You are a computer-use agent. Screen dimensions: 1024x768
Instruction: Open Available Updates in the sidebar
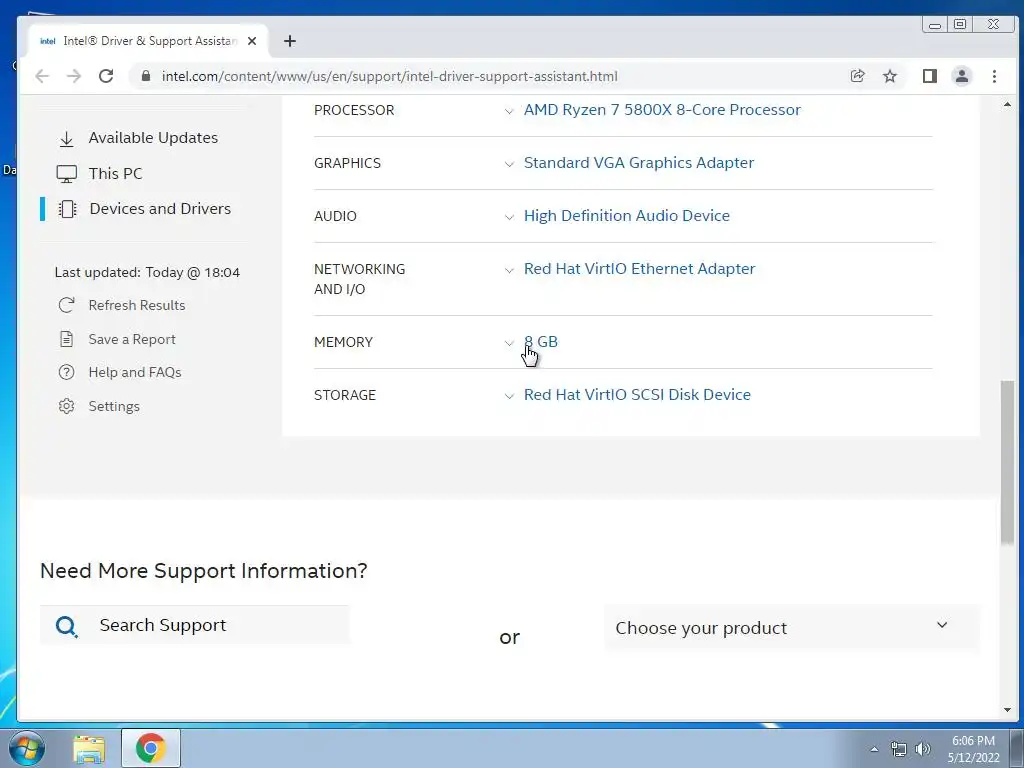(x=153, y=138)
